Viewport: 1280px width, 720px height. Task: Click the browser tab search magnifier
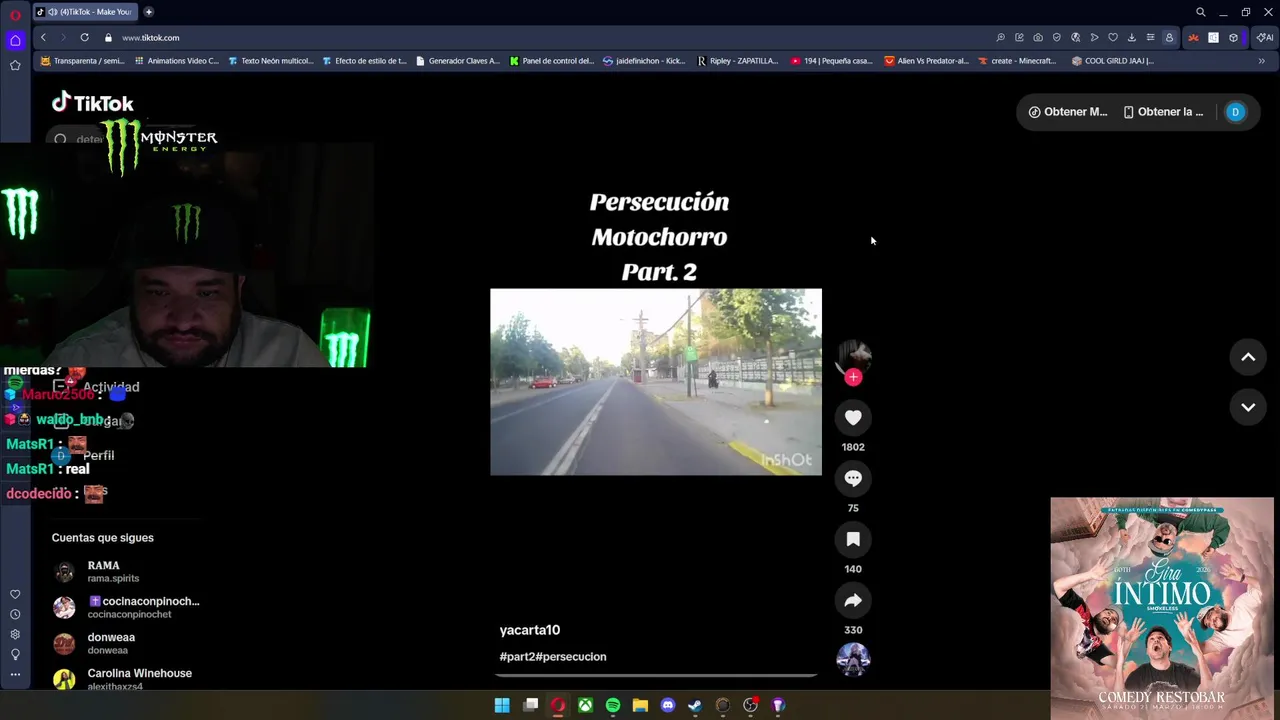pos(1201,12)
